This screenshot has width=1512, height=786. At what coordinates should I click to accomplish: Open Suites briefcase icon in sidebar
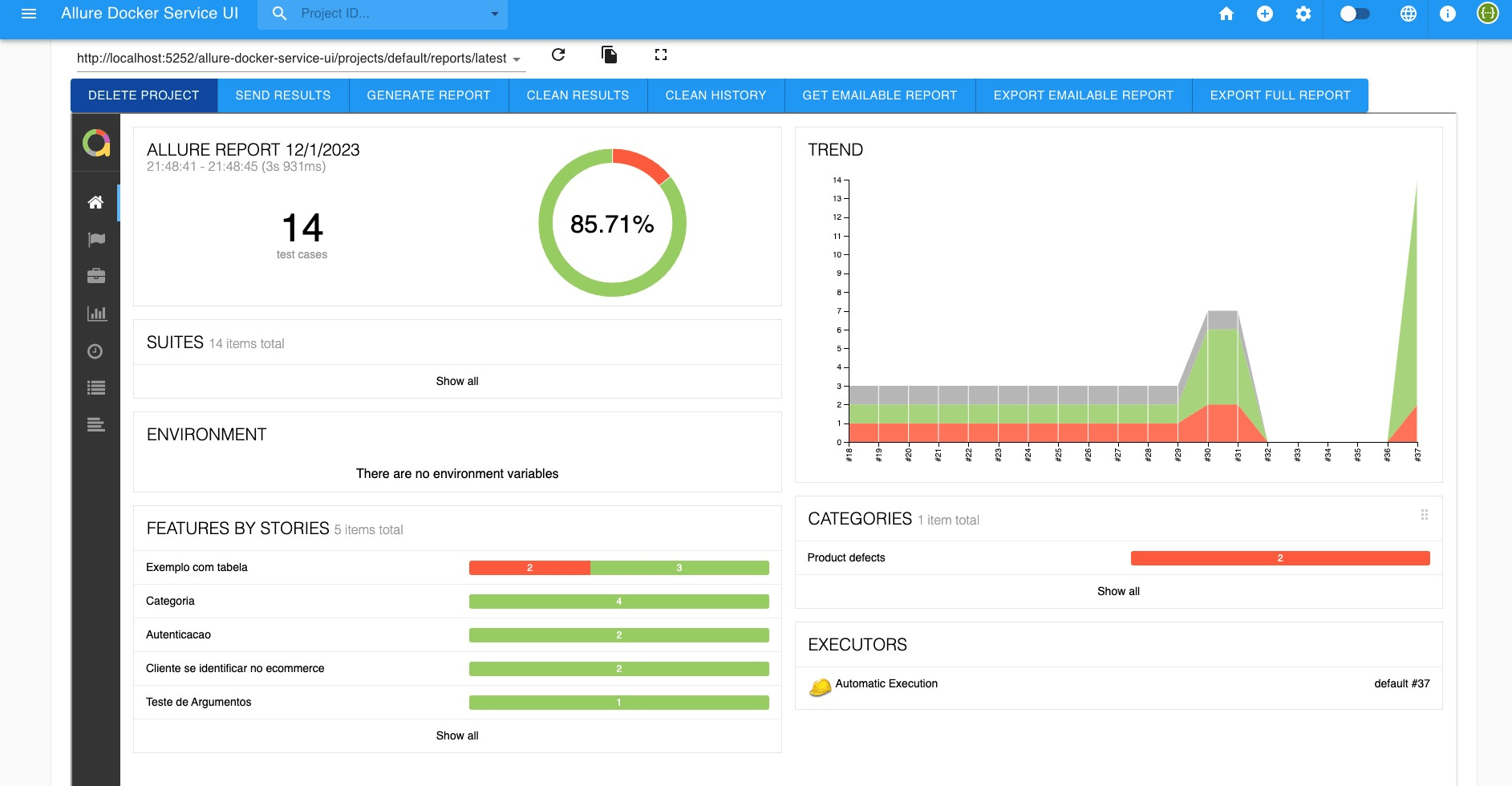pyautogui.click(x=95, y=276)
